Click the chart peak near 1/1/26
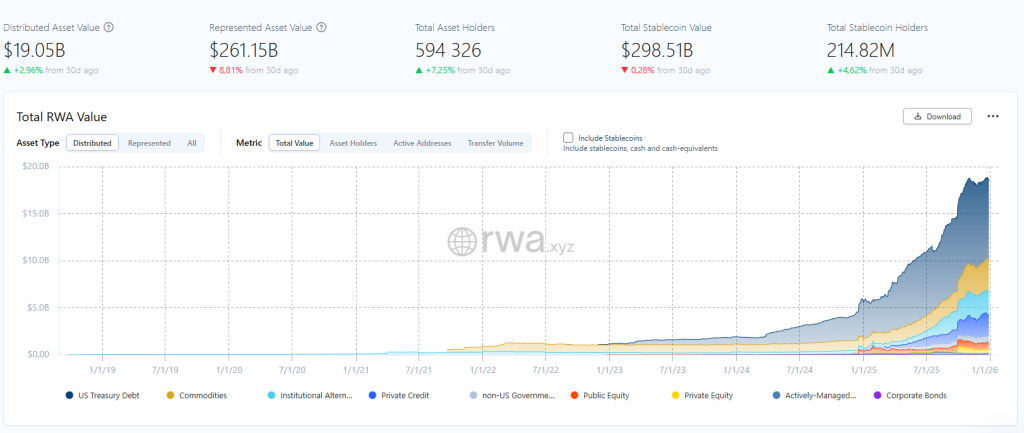The image size is (1024, 433). click(987, 179)
